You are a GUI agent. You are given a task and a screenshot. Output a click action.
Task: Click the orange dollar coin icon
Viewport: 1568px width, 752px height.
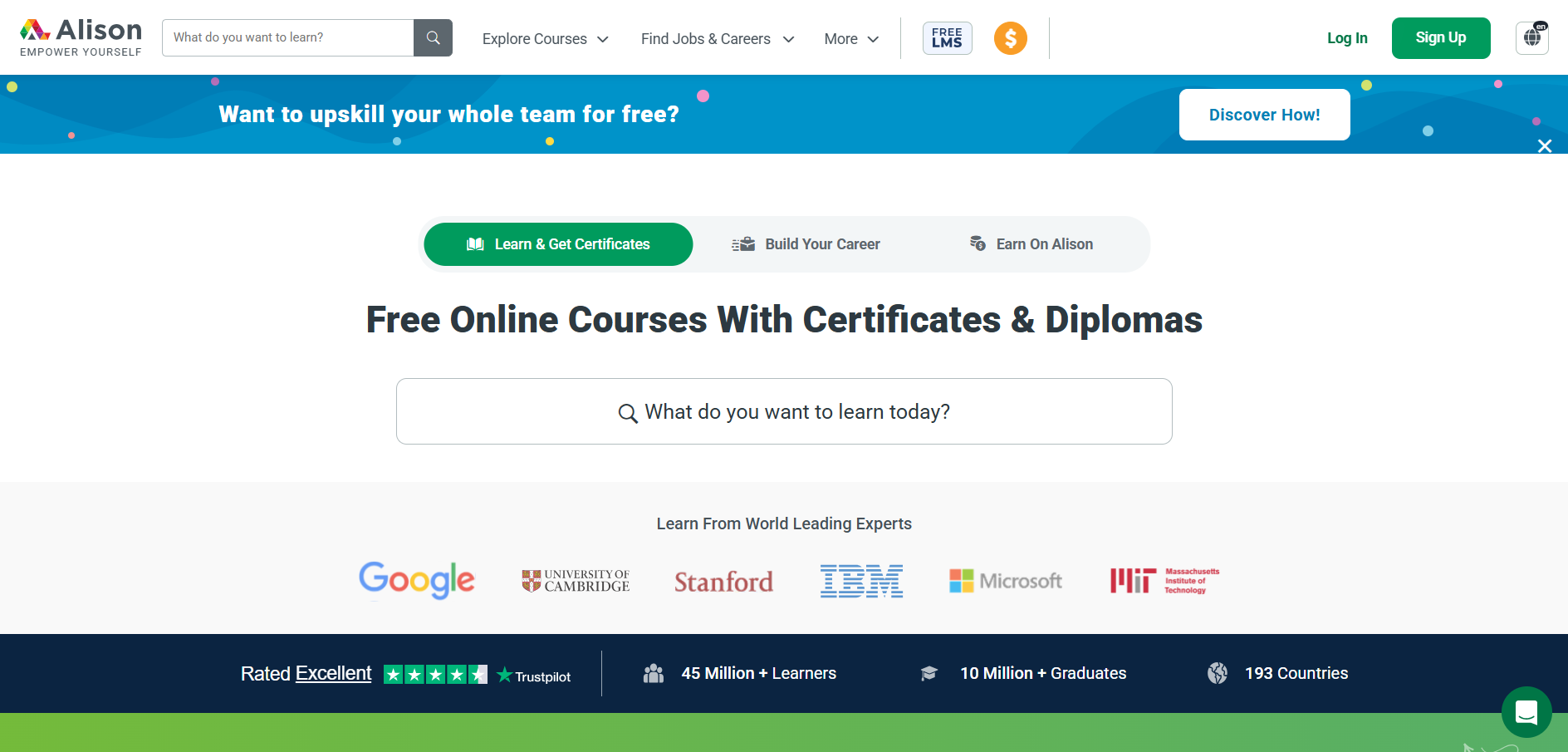pyautogui.click(x=1011, y=38)
